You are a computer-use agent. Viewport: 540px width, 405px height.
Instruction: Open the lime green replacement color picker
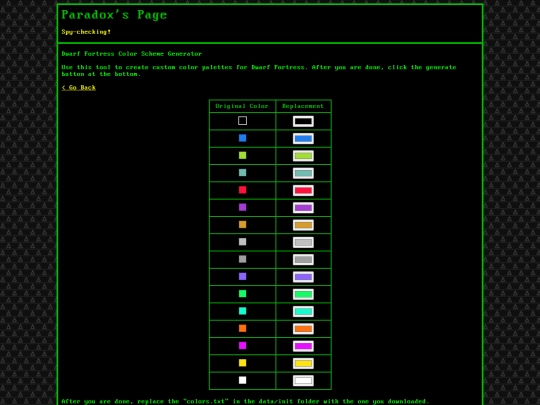pos(303,156)
